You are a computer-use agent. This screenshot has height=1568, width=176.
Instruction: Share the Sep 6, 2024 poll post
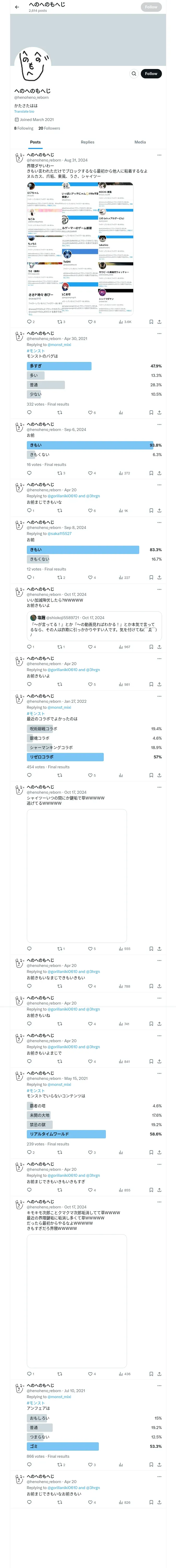(x=159, y=473)
